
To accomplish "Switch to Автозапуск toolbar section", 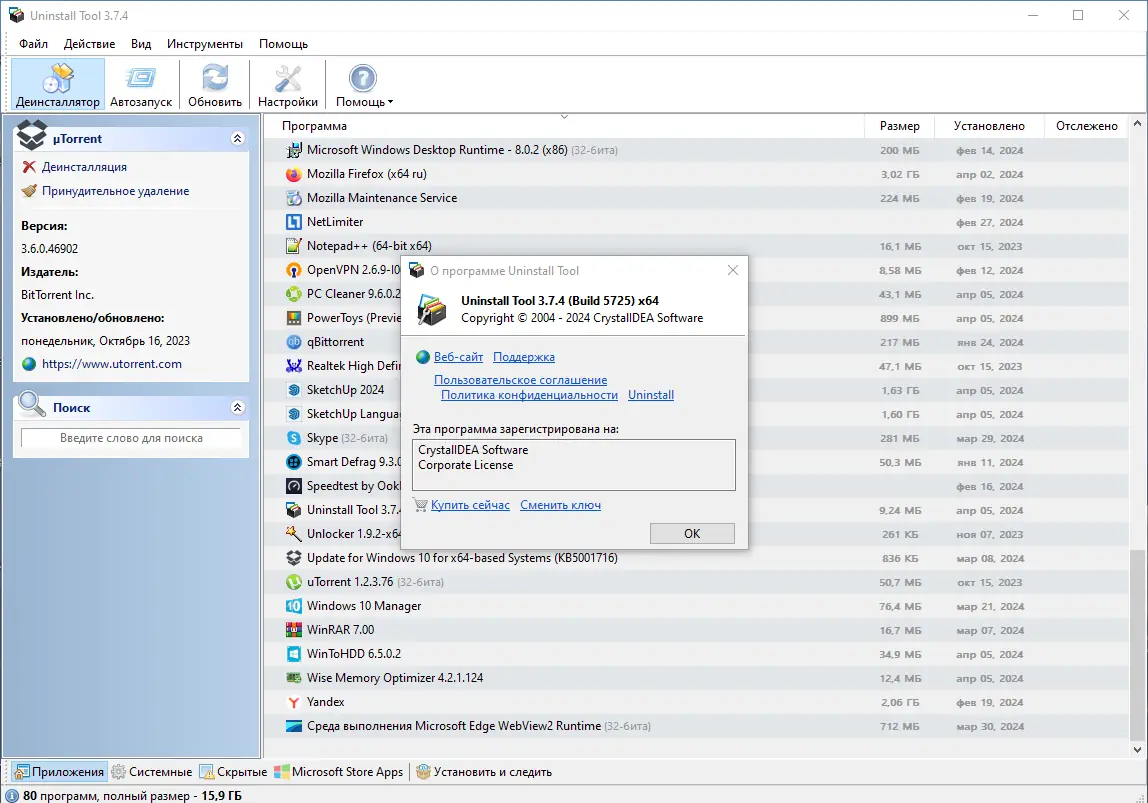I will (x=141, y=85).
